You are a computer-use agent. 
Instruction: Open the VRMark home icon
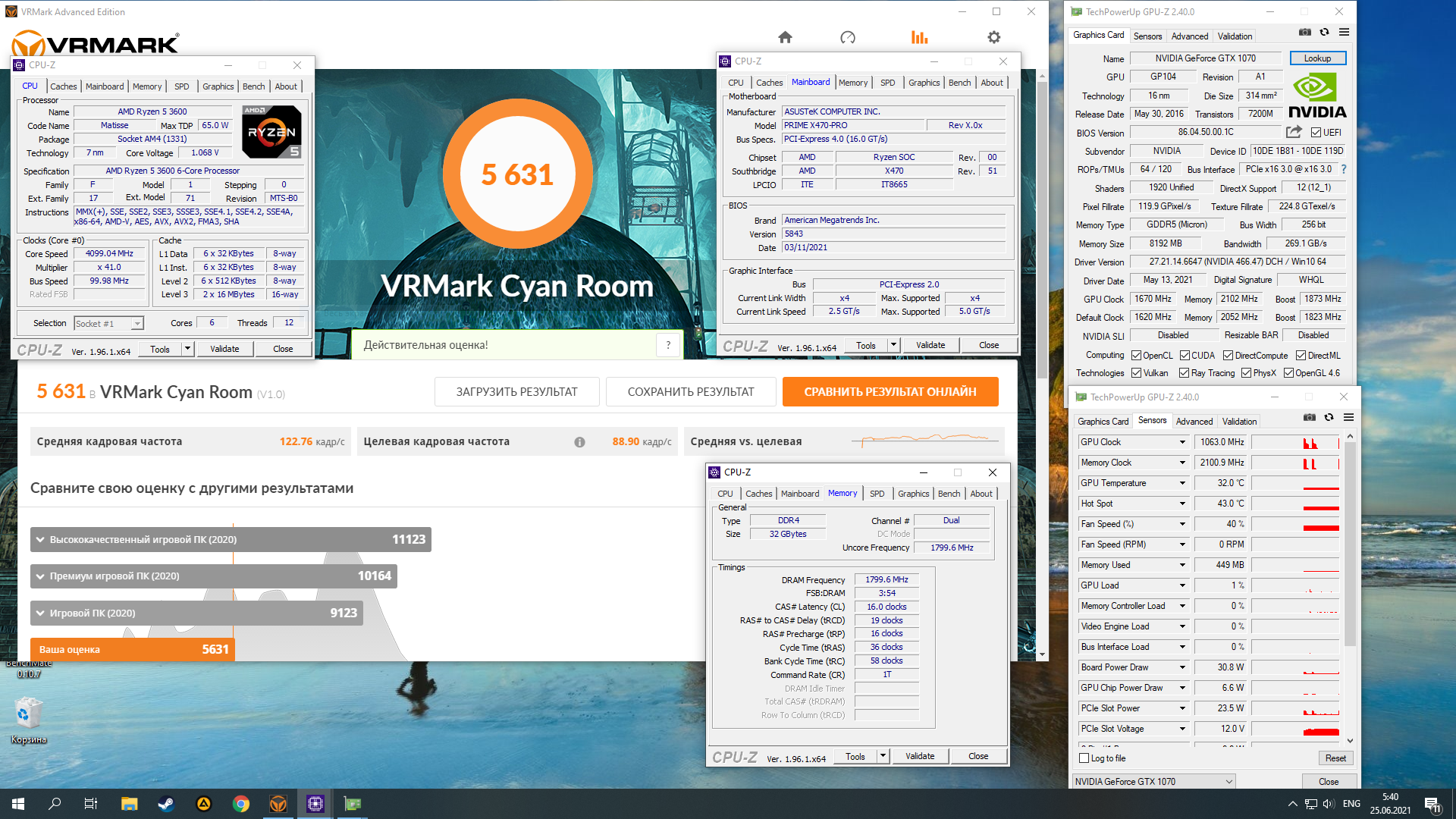[785, 37]
